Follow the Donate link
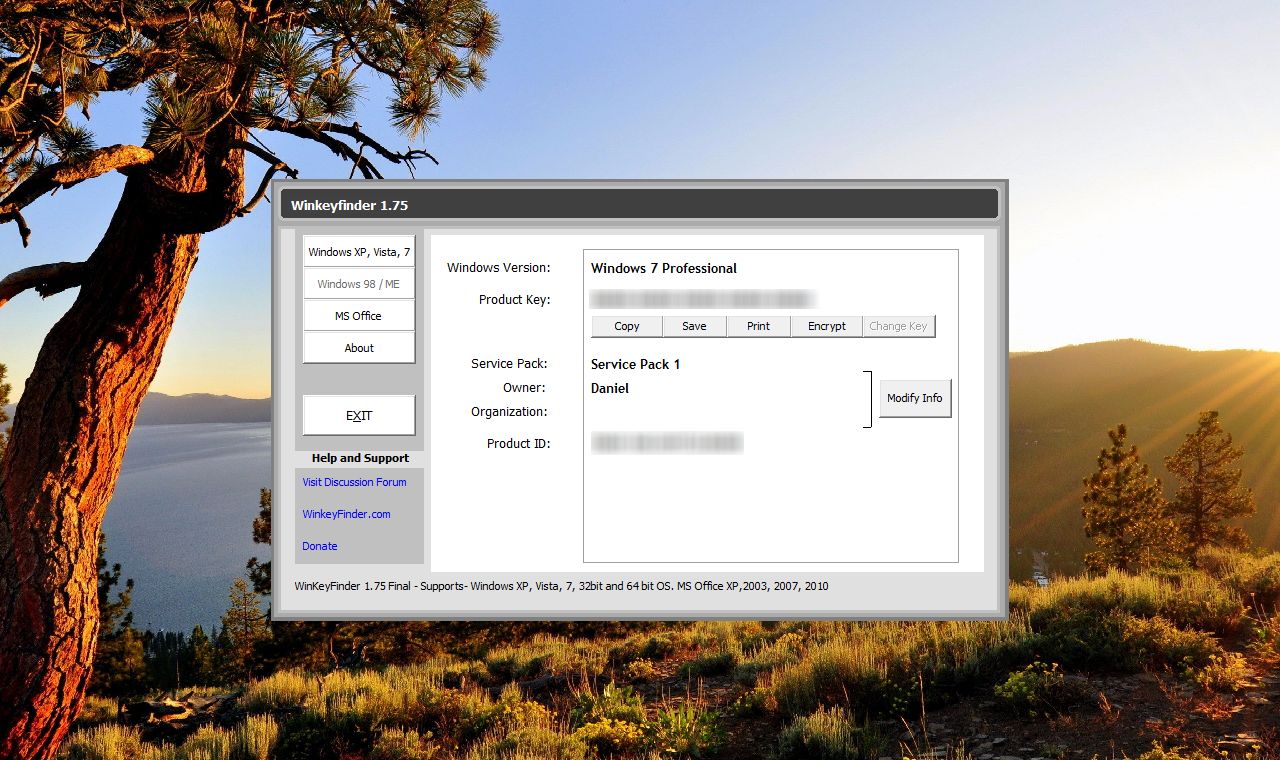This screenshot has height=760, width=1280. (320, 546)
